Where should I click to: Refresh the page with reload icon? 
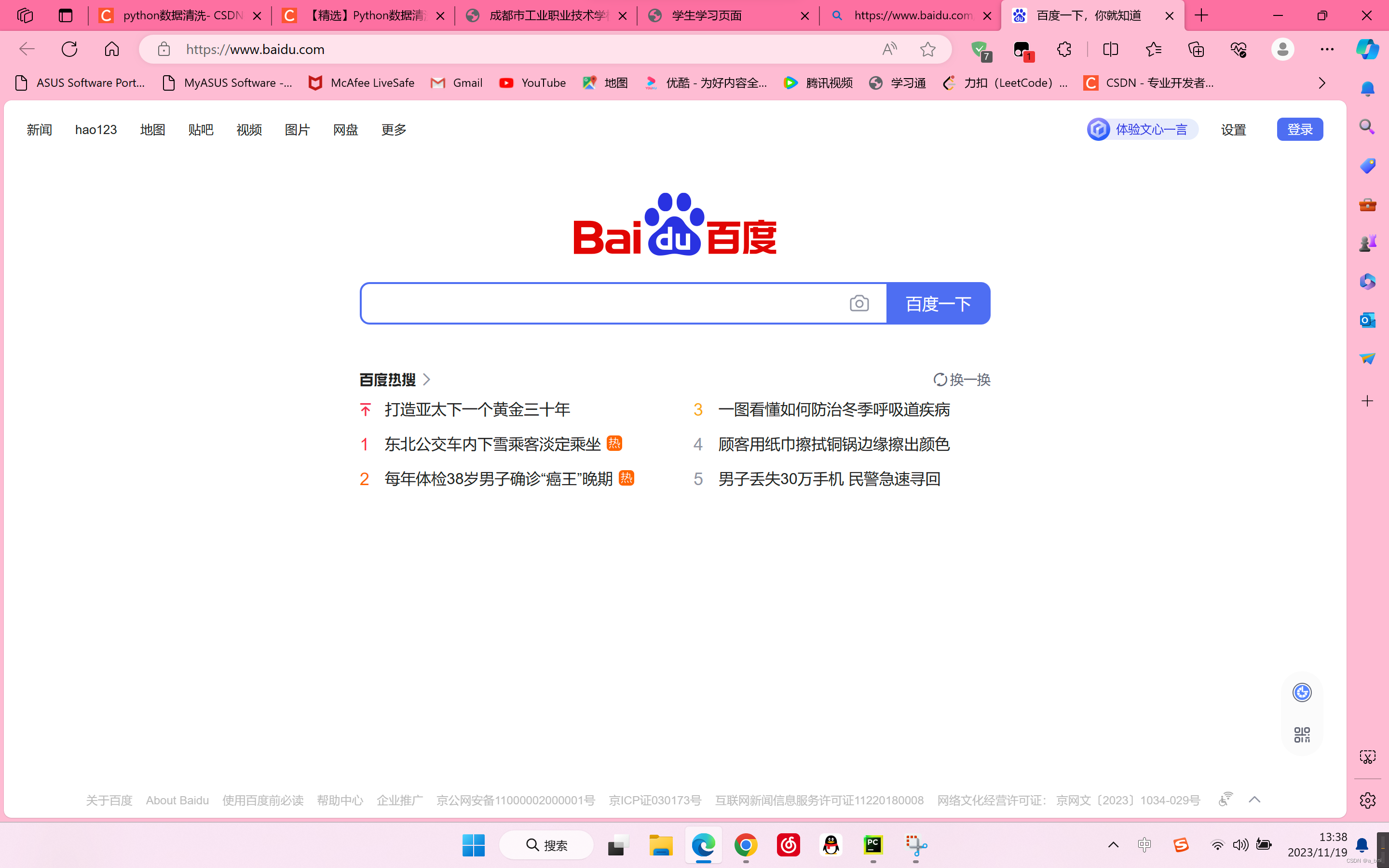point(69,49)
